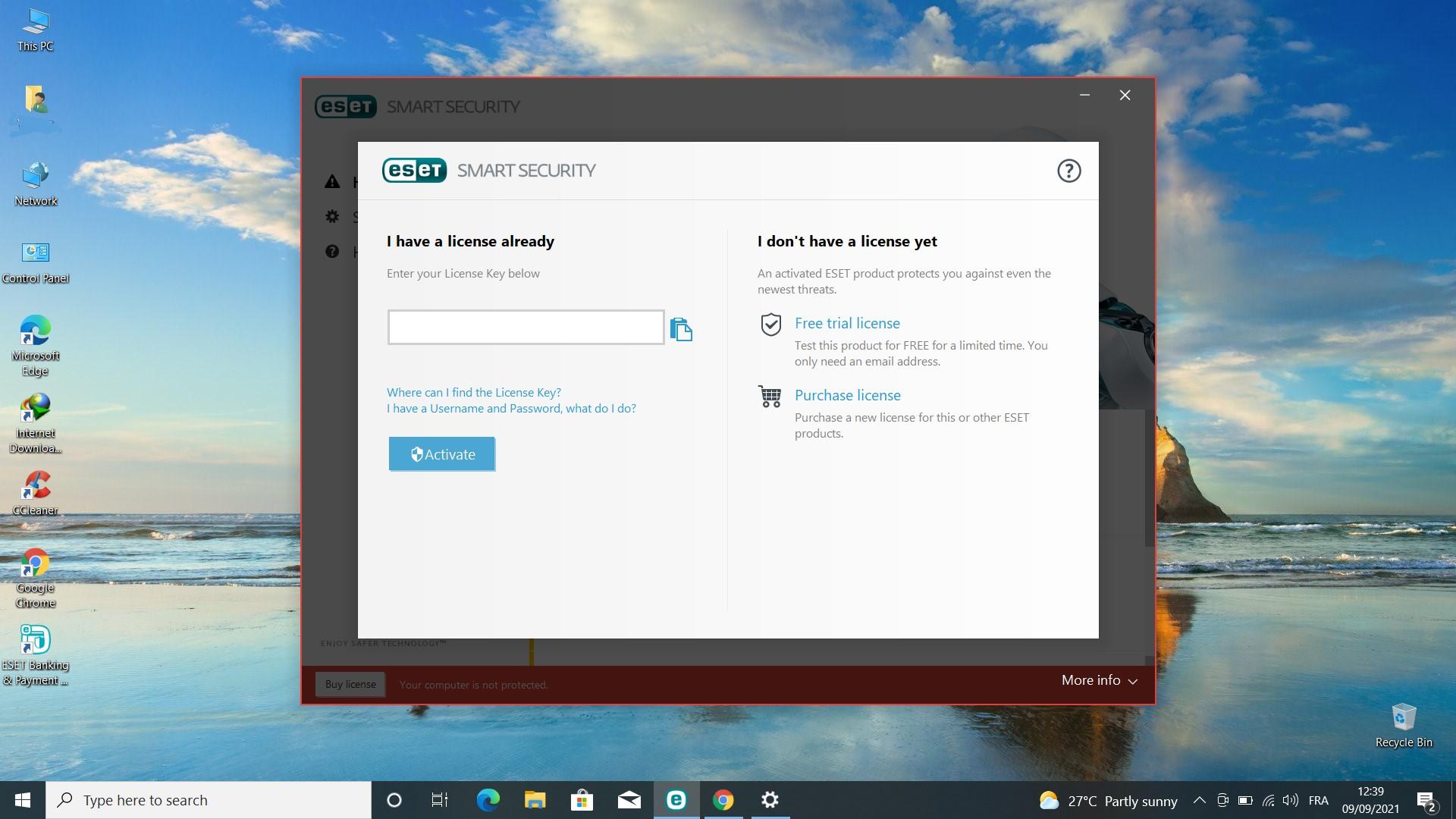Select Control Panel desktop icon
1456x819 pixels.
click(36, 262)
